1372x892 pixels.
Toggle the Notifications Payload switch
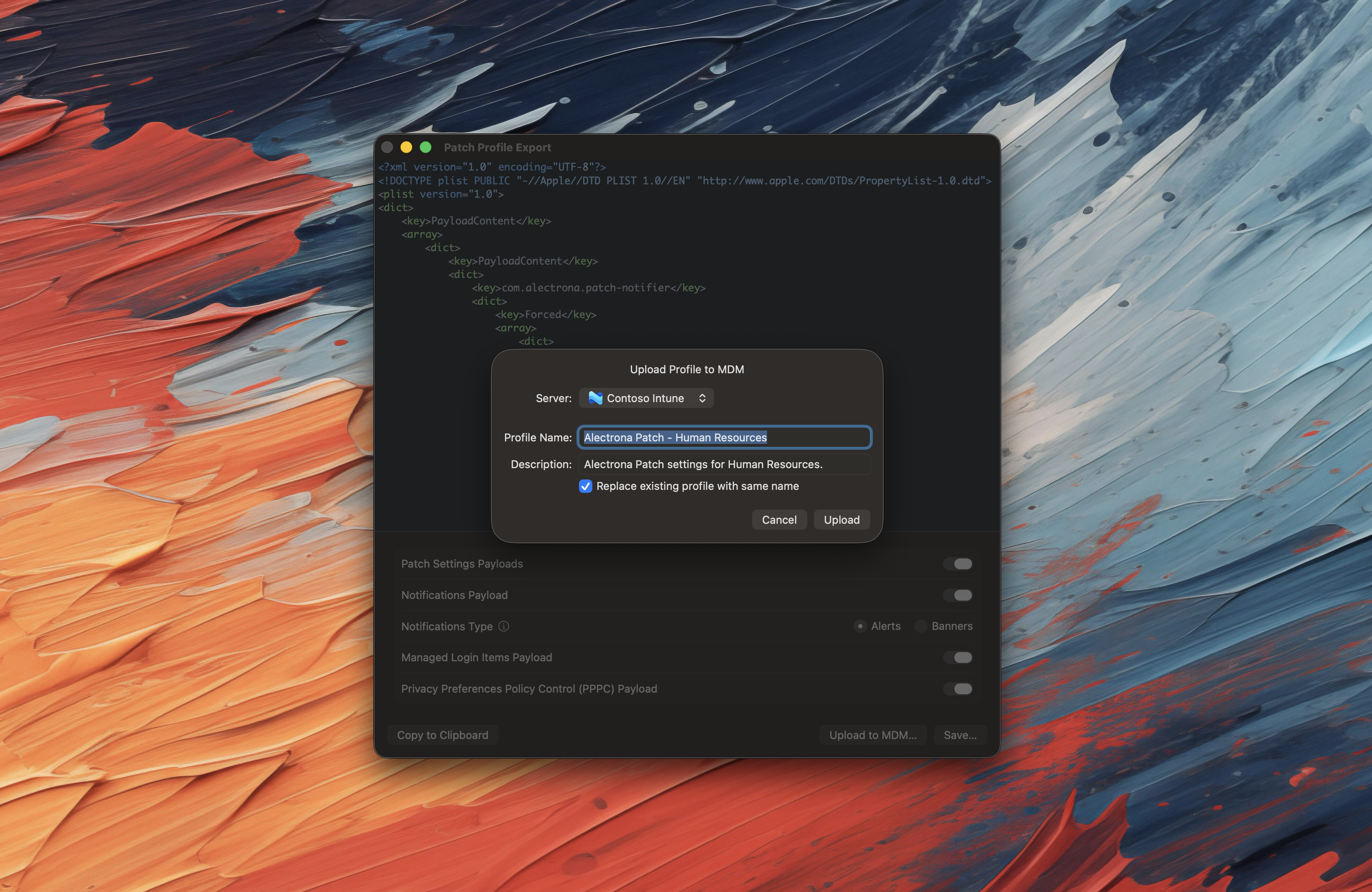[x=958, y=595]
